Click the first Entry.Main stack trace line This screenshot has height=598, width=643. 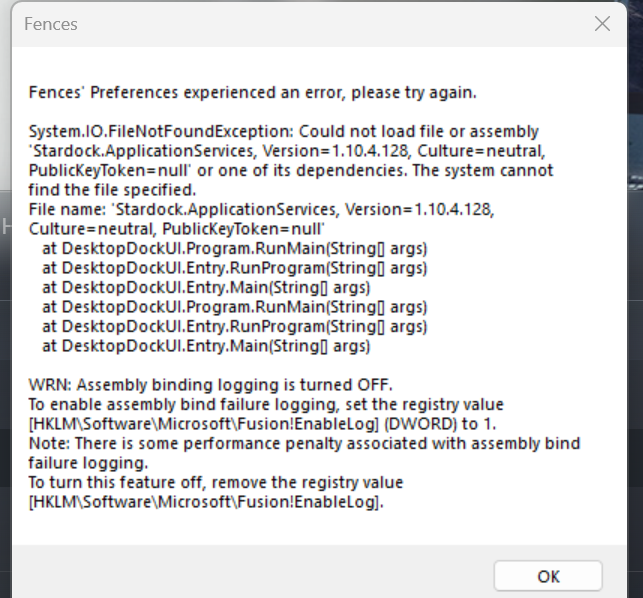pyautogui.click(x=206, y=288)
